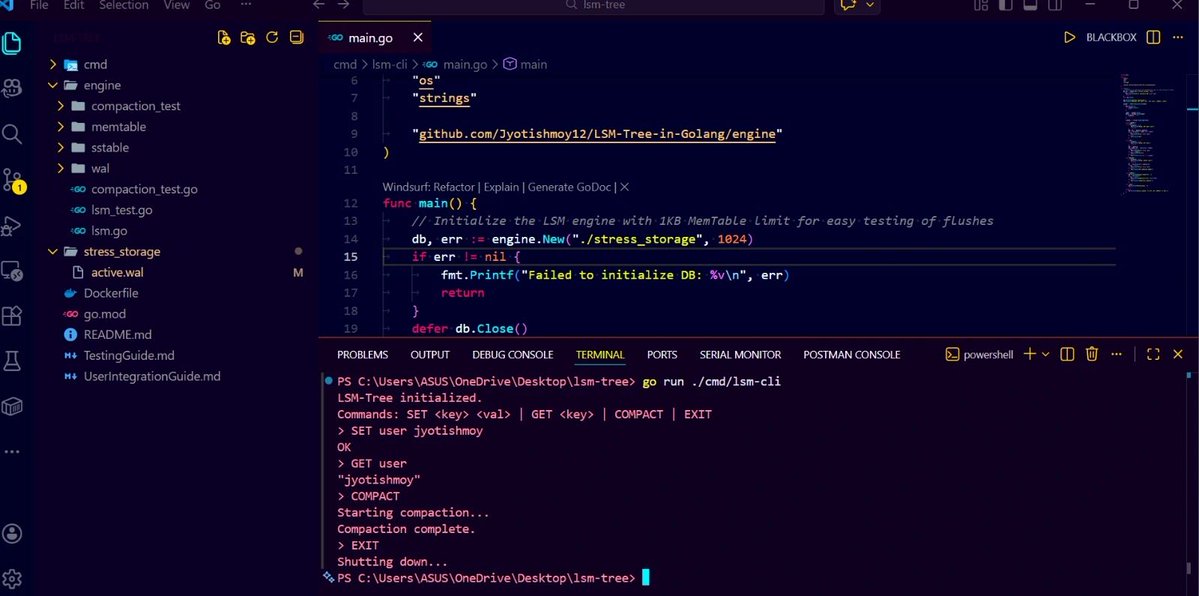Show additional views ellipsis in activity bar
This screenshot has height=596, width=1199.
pos(11,452)
